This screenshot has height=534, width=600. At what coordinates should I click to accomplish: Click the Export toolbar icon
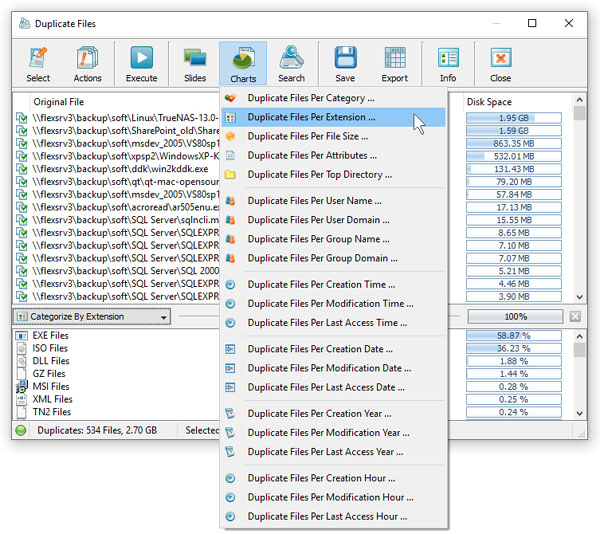coord(395,64)
